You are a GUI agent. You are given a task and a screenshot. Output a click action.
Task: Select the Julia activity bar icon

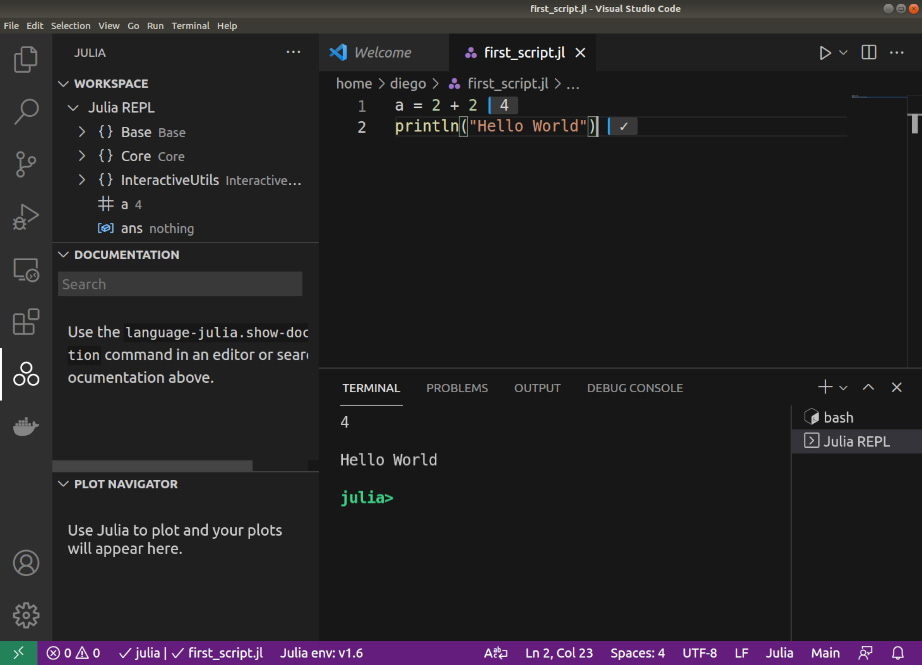[26, 374]
